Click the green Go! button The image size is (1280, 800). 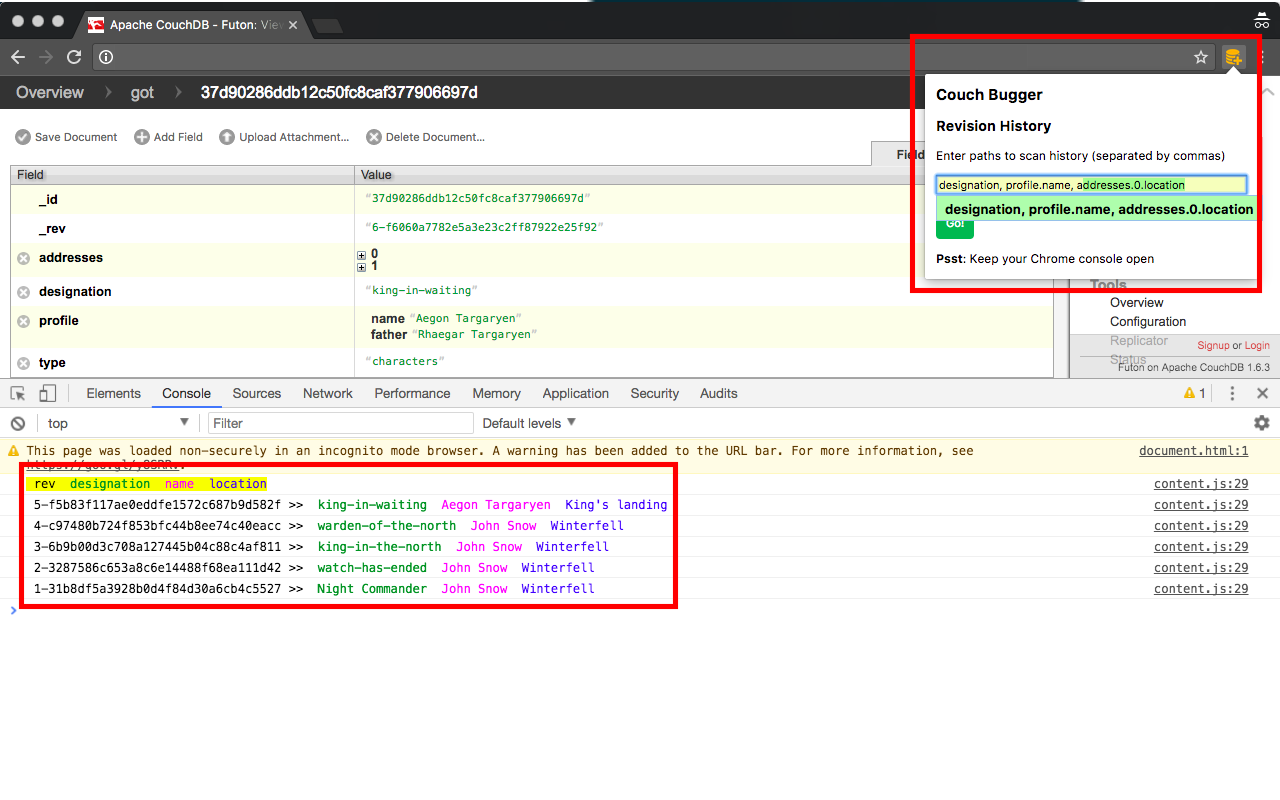(955, 225)
